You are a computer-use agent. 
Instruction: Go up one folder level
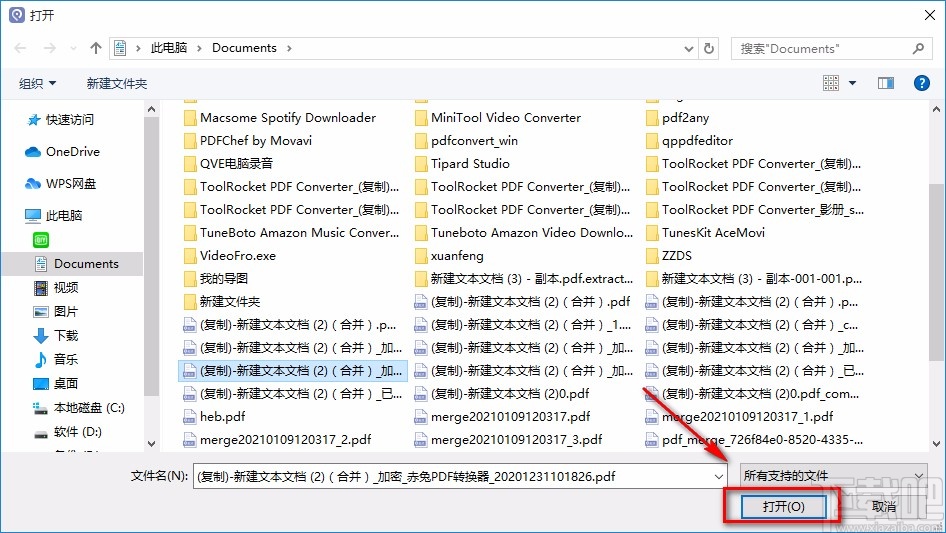pos(95,48)
